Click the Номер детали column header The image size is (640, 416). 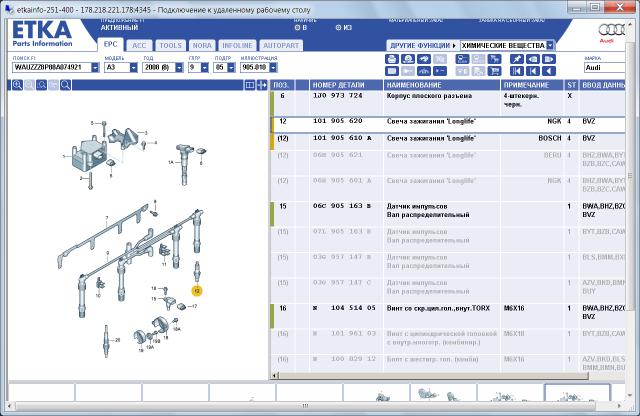346,85
